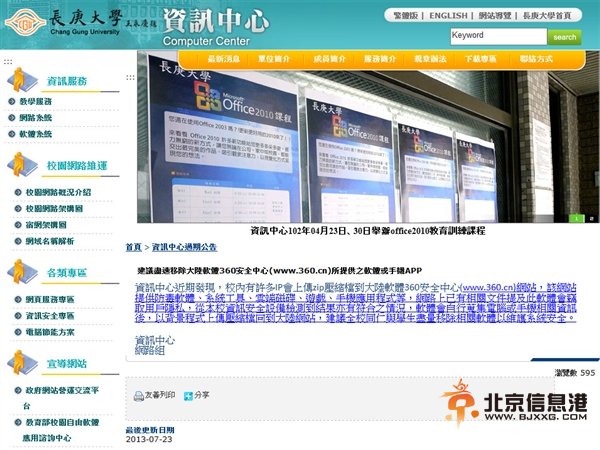Image resolution: width=600 pixels, height=450 pixels.
Task: Select the 最新消息 menu item
Action: tap(224, 59)
